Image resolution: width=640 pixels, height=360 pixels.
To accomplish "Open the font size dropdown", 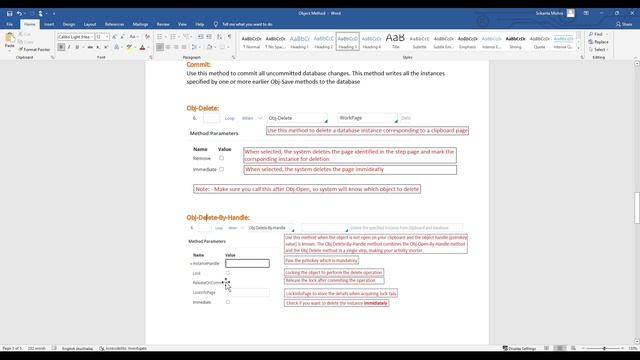I will pos(107,37).
